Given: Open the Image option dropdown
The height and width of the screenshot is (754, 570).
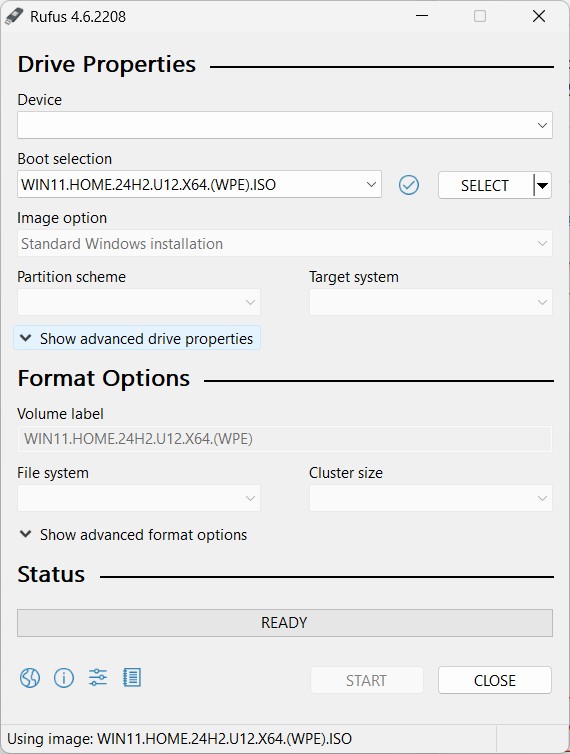Looking at the screenshot, I should coord(285,243).
